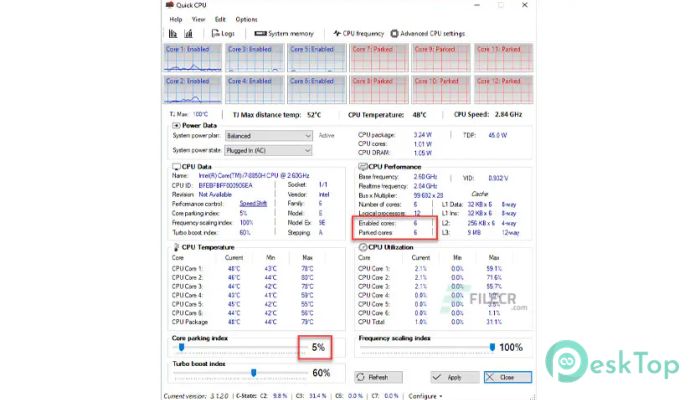The image size is (700, 400).
Task: Click the CPU Package temperature row
Action: click(x=243, y=322)
